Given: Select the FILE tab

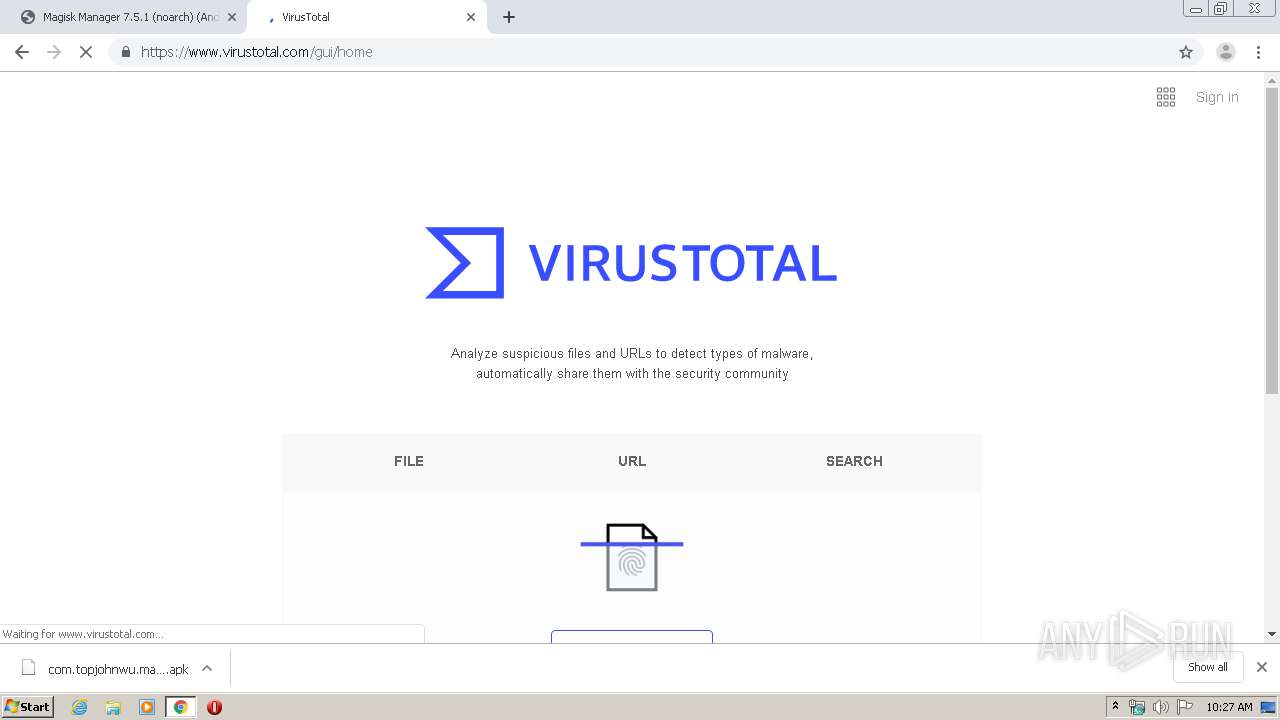Looking at the screenshot, I should click(409, 461).
